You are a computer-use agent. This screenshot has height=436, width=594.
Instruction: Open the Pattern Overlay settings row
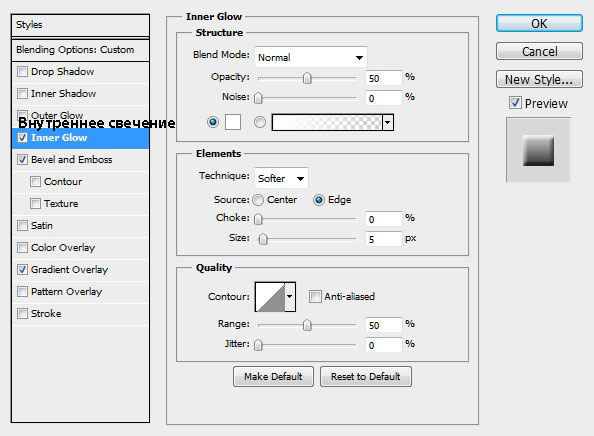80,291
